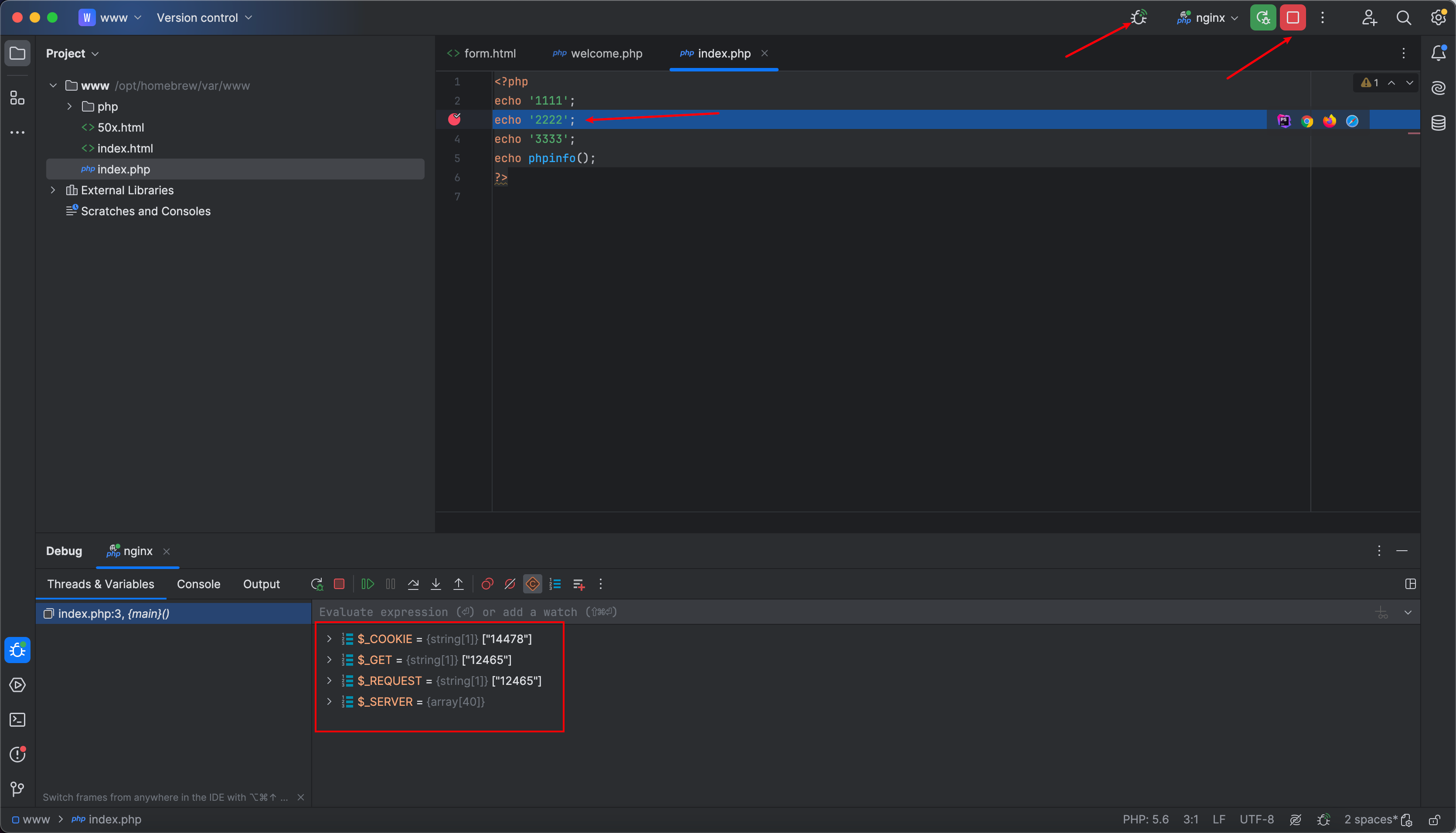The height and width of the screenshot is (833, 1456).
Task: Click the green Rerun debug nginx button in the top toolbar
Action: [x=1263, y=17]
